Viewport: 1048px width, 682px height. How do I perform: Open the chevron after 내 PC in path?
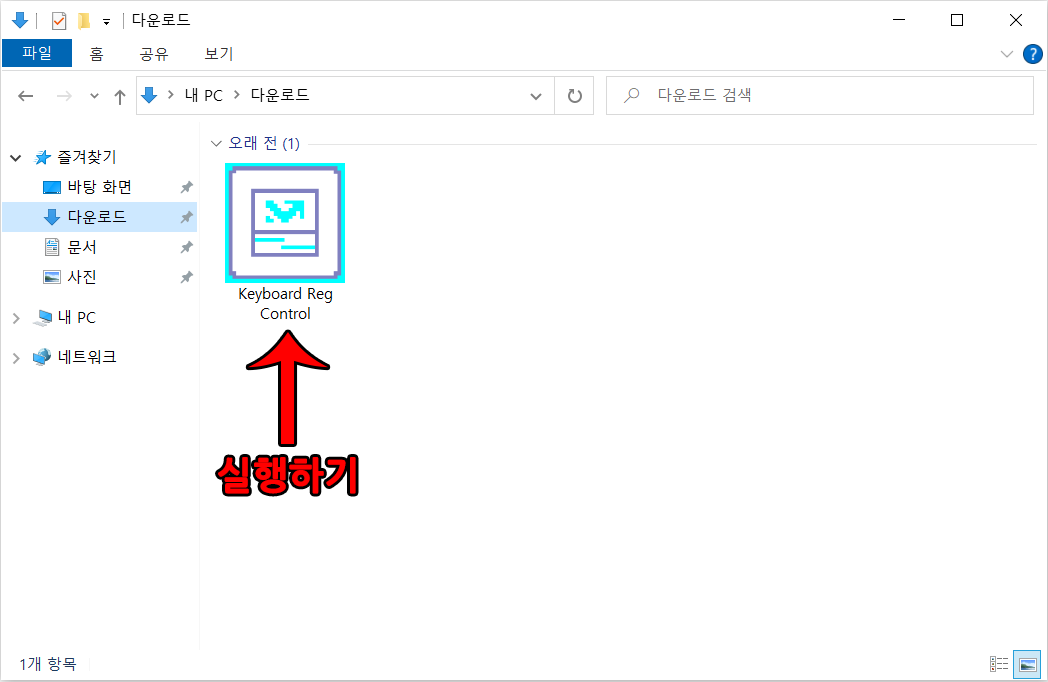pyautogui.click(x=237, y=95)
